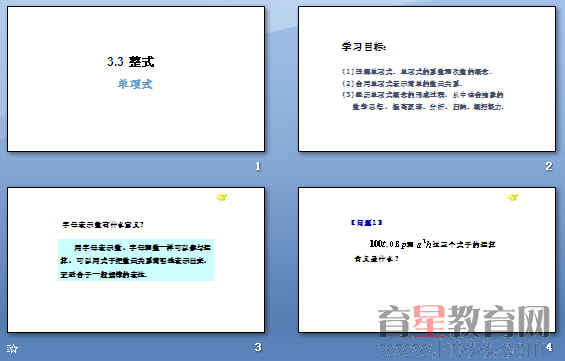Click the 3.3 整式 title text on slide 1
The height and width of the screenshot is (361, 565).
click(x=130, y=62)
